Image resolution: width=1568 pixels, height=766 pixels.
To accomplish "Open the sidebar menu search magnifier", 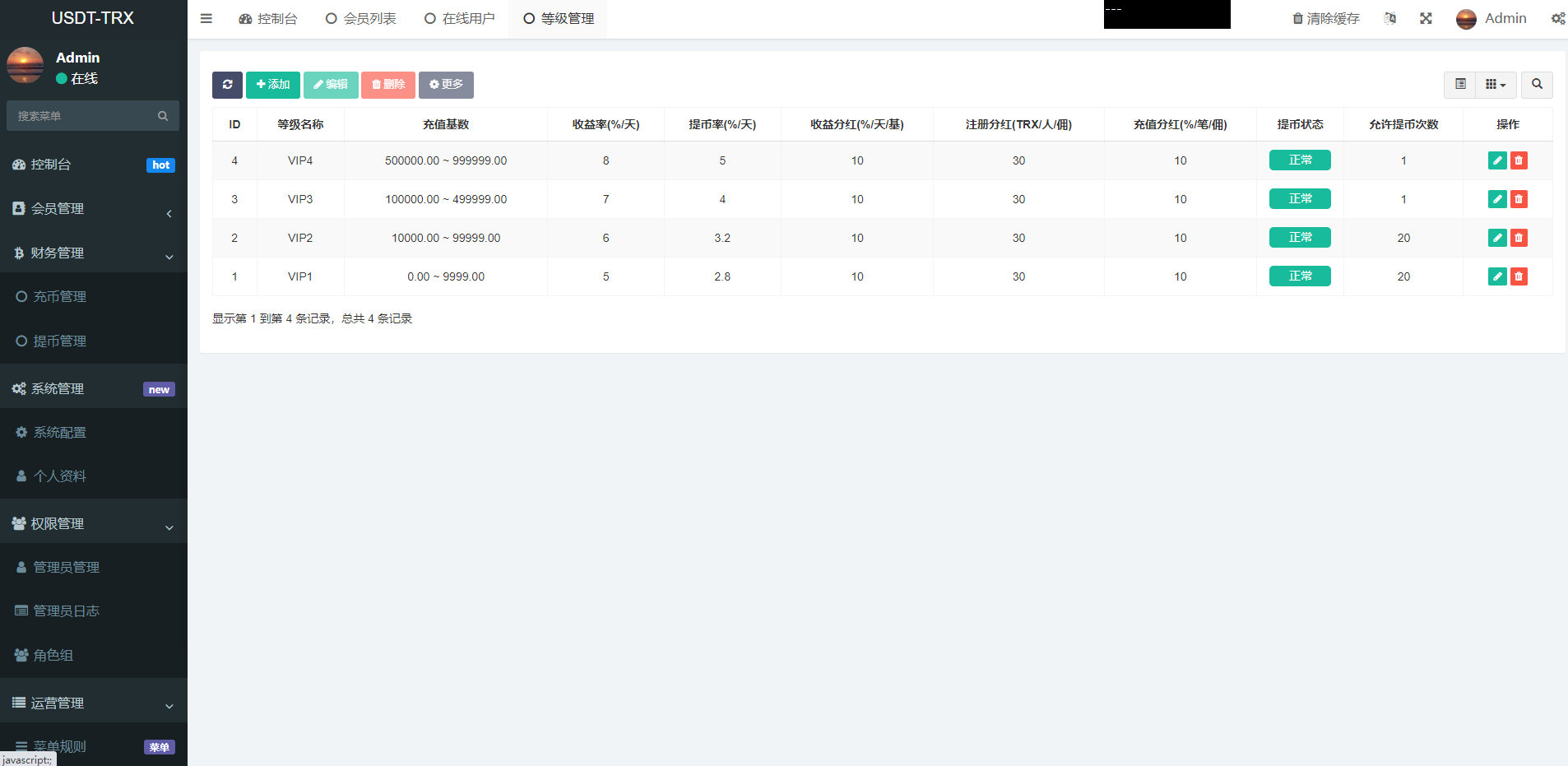I will tap(163, 115).
